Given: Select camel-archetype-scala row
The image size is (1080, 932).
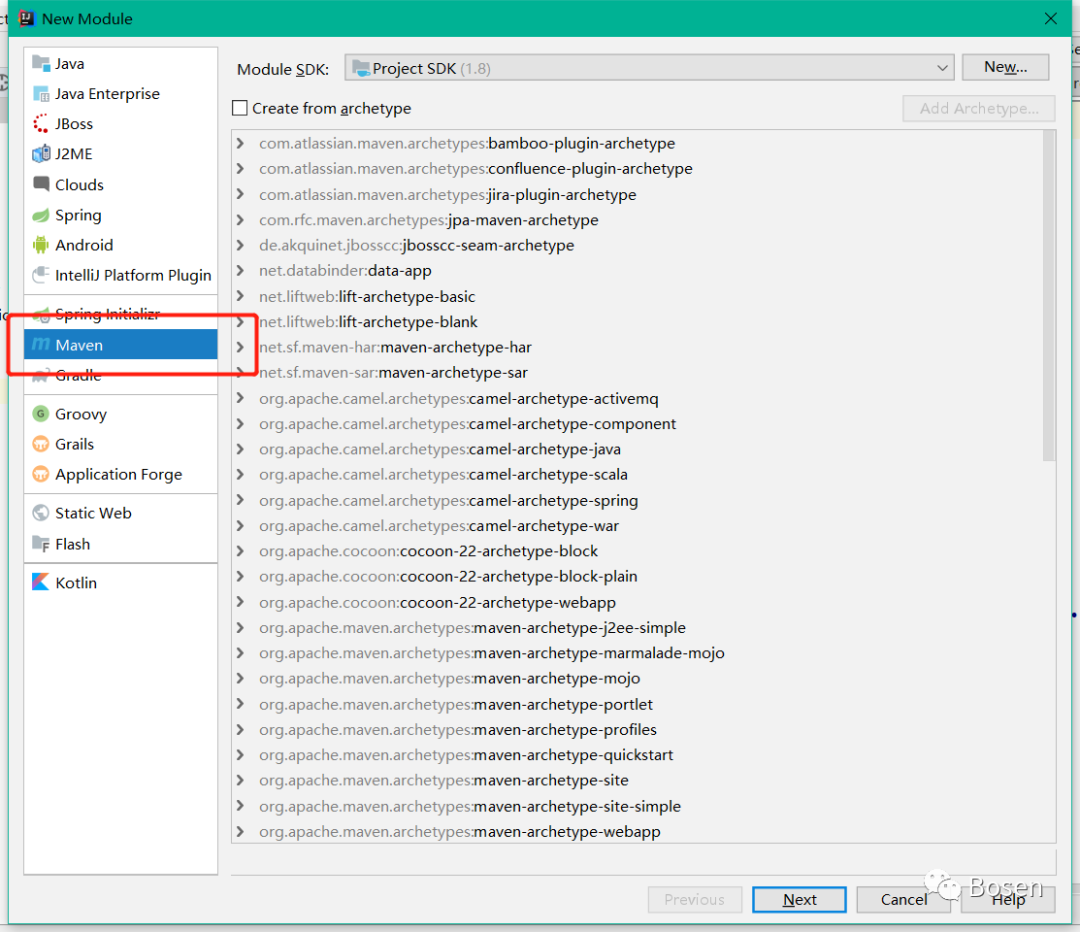Looking at the screenshot, I should tap(637, 475).
